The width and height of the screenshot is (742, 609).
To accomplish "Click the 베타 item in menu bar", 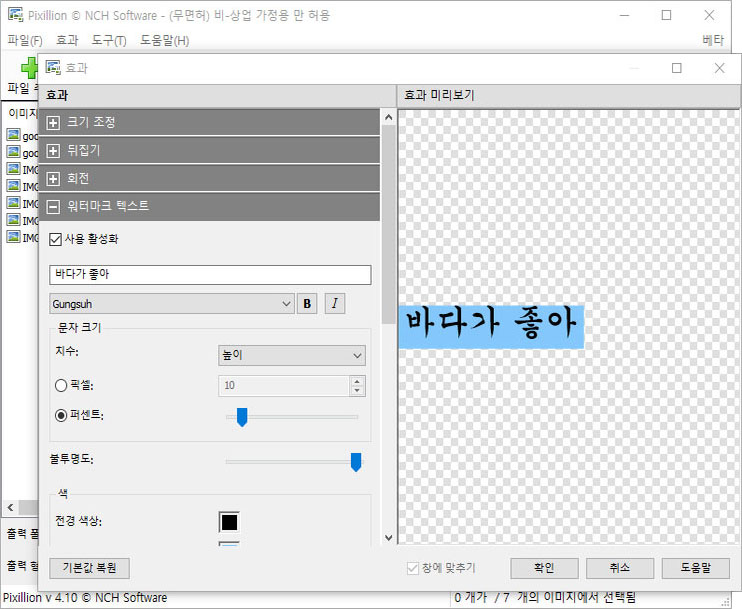I will click(713, 41).
